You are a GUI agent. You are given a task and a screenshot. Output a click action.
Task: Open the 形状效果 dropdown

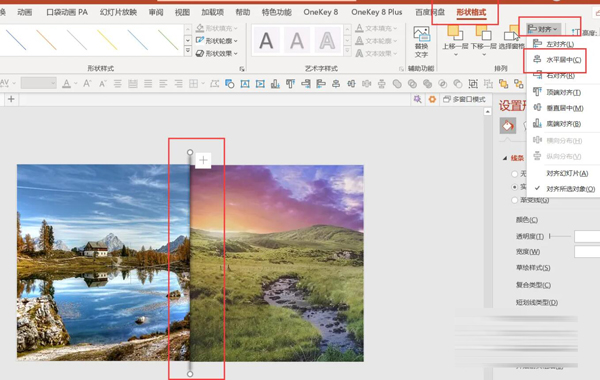217,53
